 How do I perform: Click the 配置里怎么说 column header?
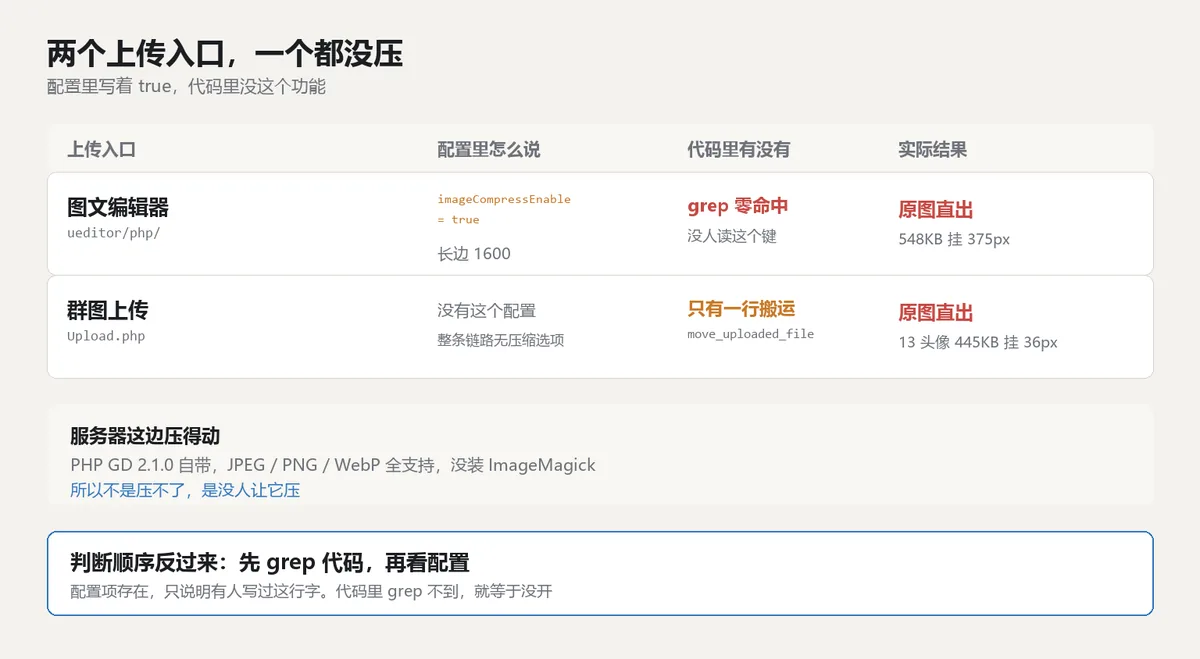(x=488, y=150)
